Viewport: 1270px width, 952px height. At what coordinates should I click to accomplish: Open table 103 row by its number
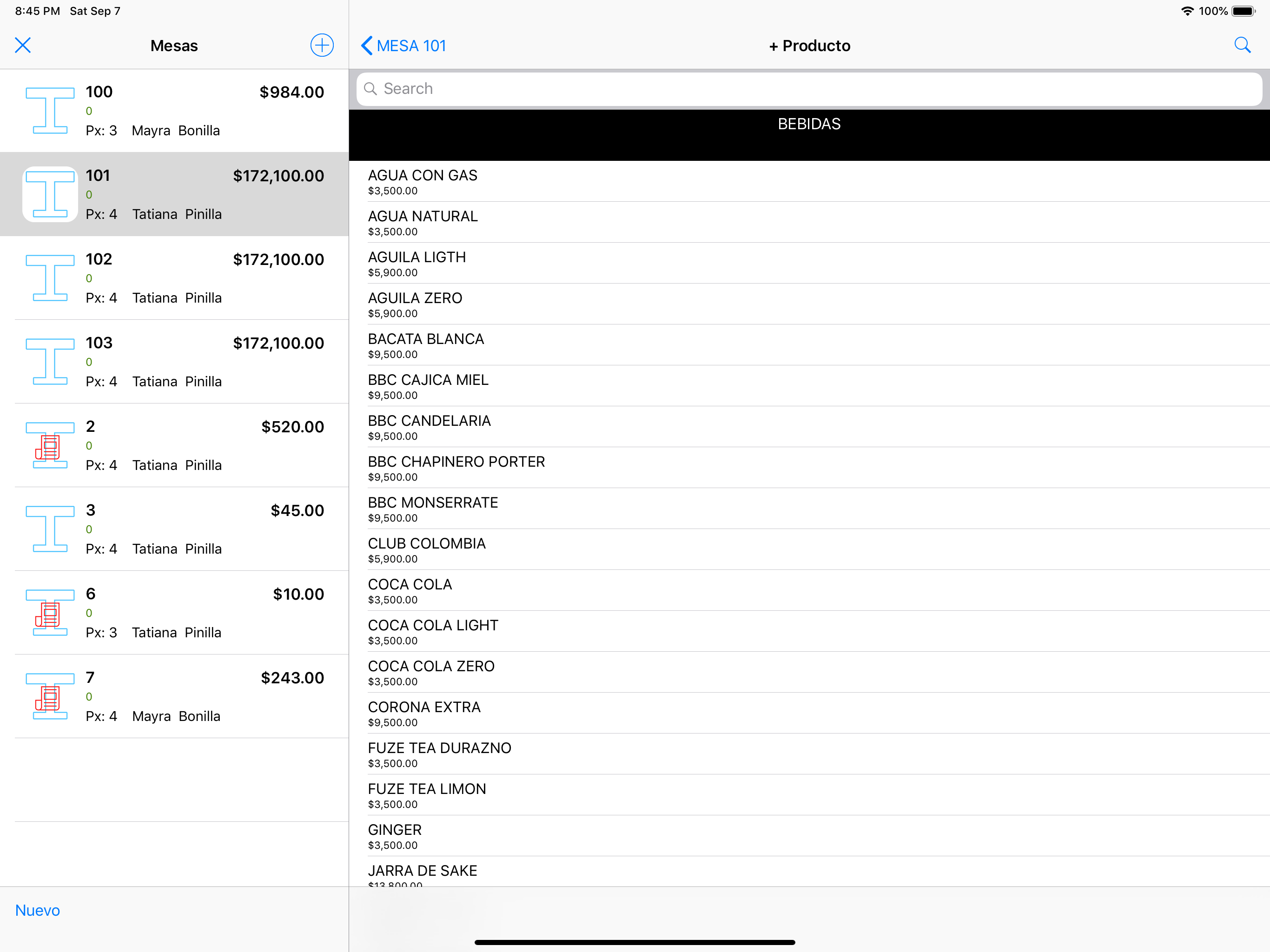pyautogui.click(x=99, y=343)
